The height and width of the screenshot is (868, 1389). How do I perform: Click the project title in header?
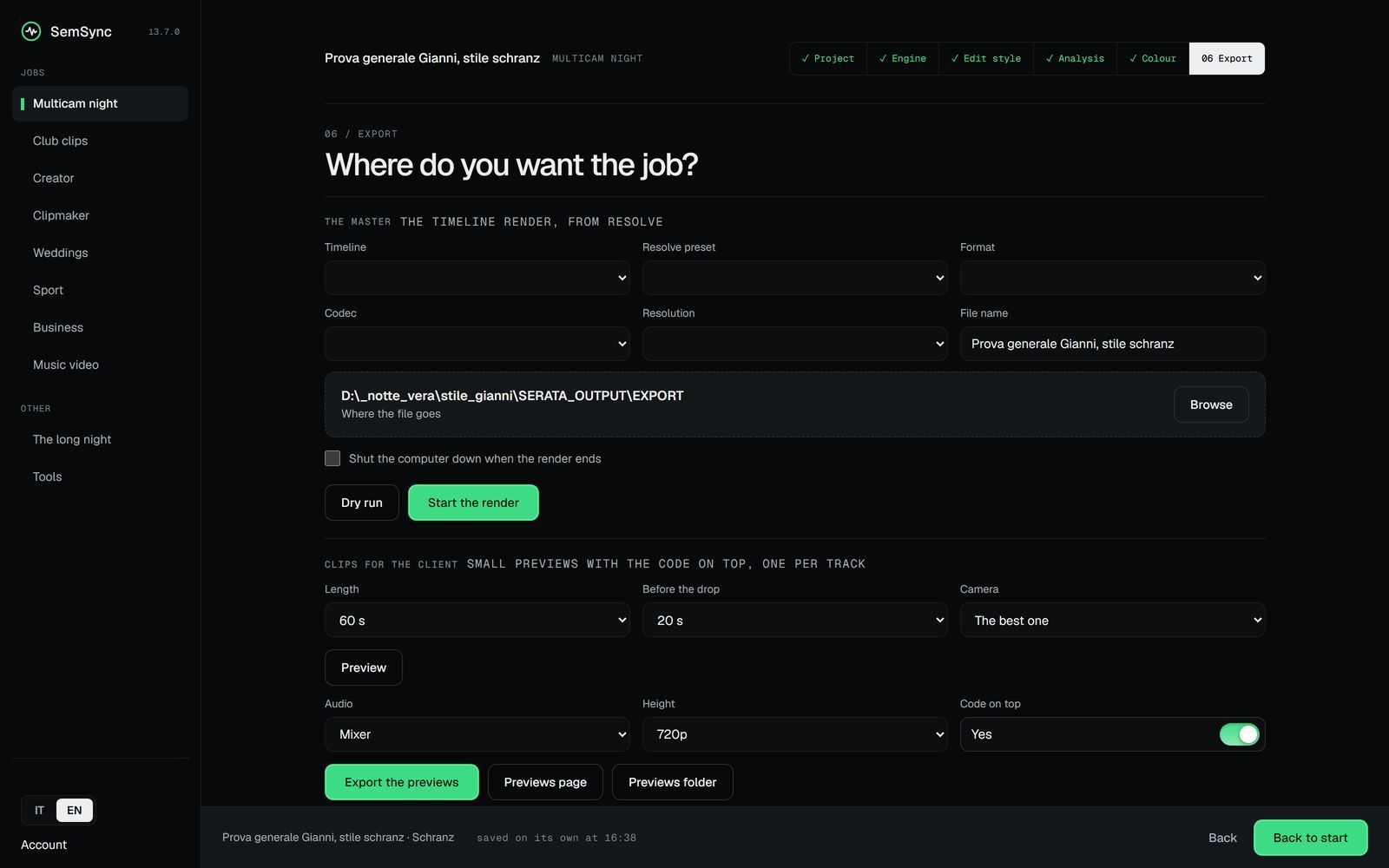(x=432, y=58)
